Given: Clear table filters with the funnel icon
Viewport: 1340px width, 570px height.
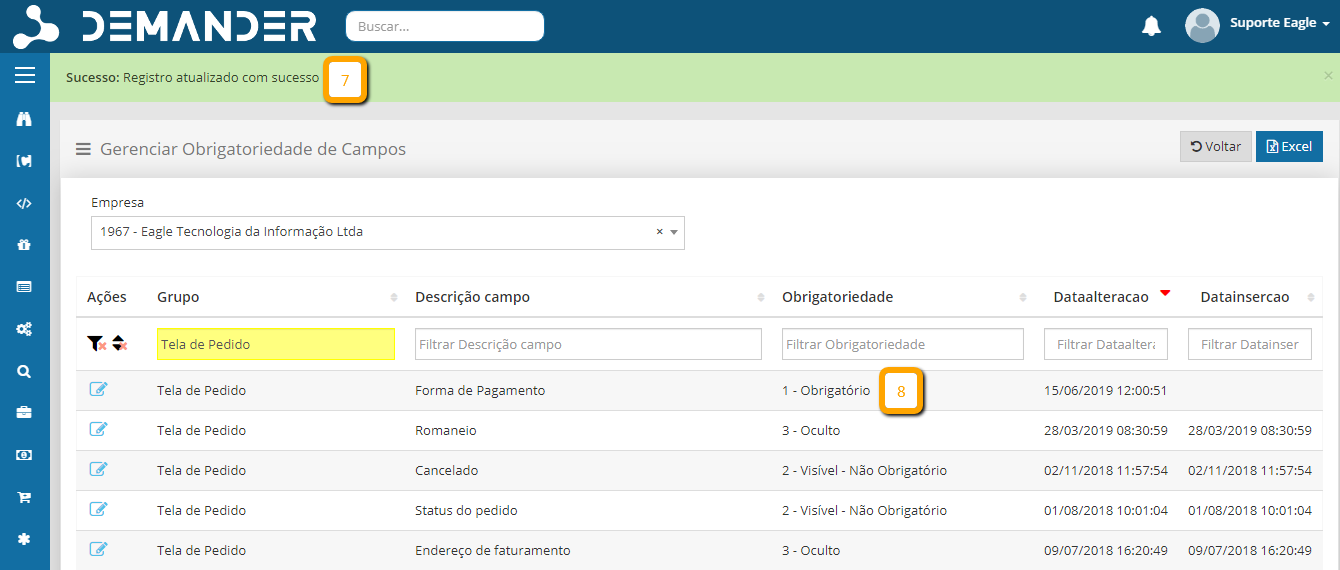Looking at the screenshot, I should pyautogui.click(x=96, y=344).
